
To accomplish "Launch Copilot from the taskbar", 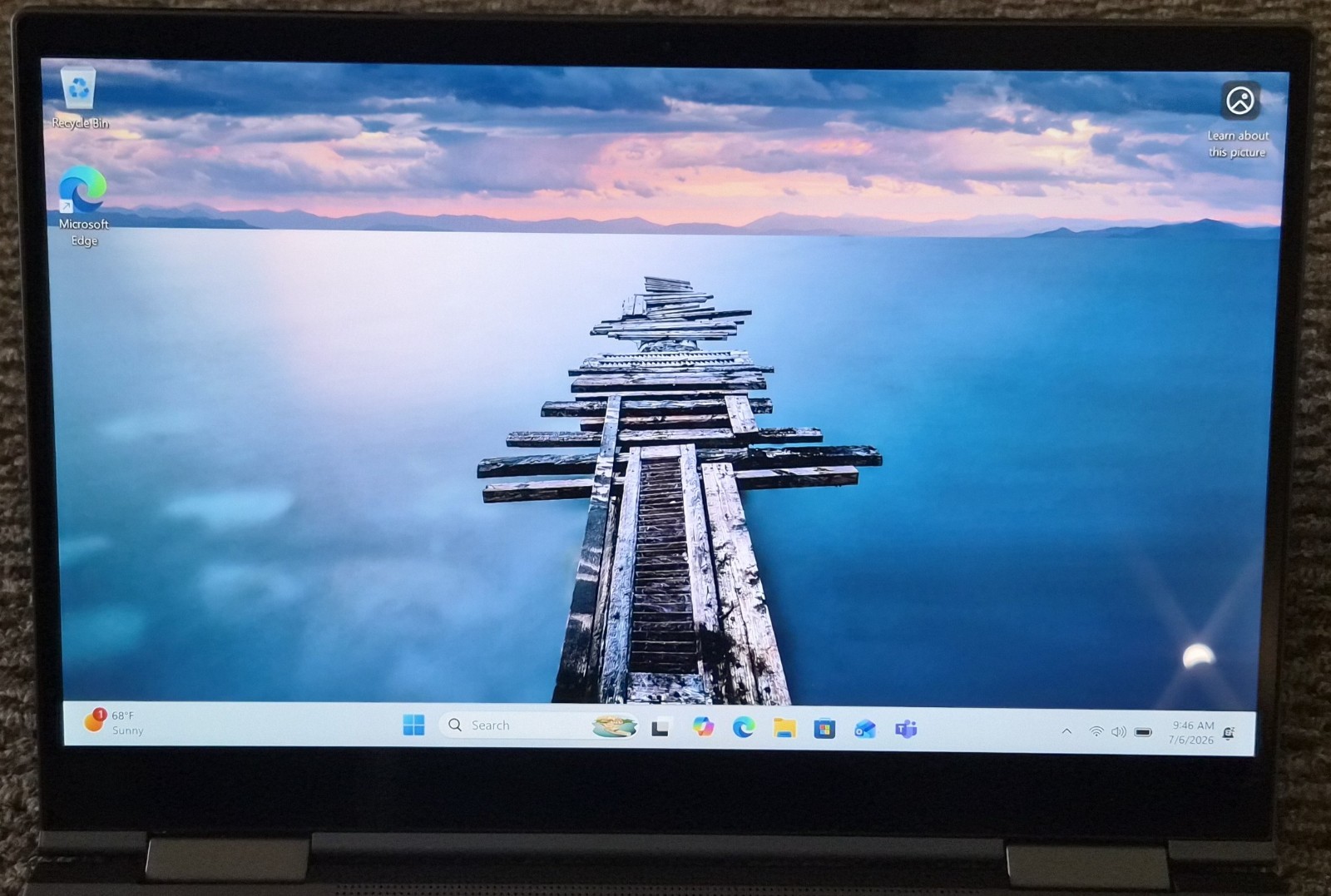I will coord(703,727).
